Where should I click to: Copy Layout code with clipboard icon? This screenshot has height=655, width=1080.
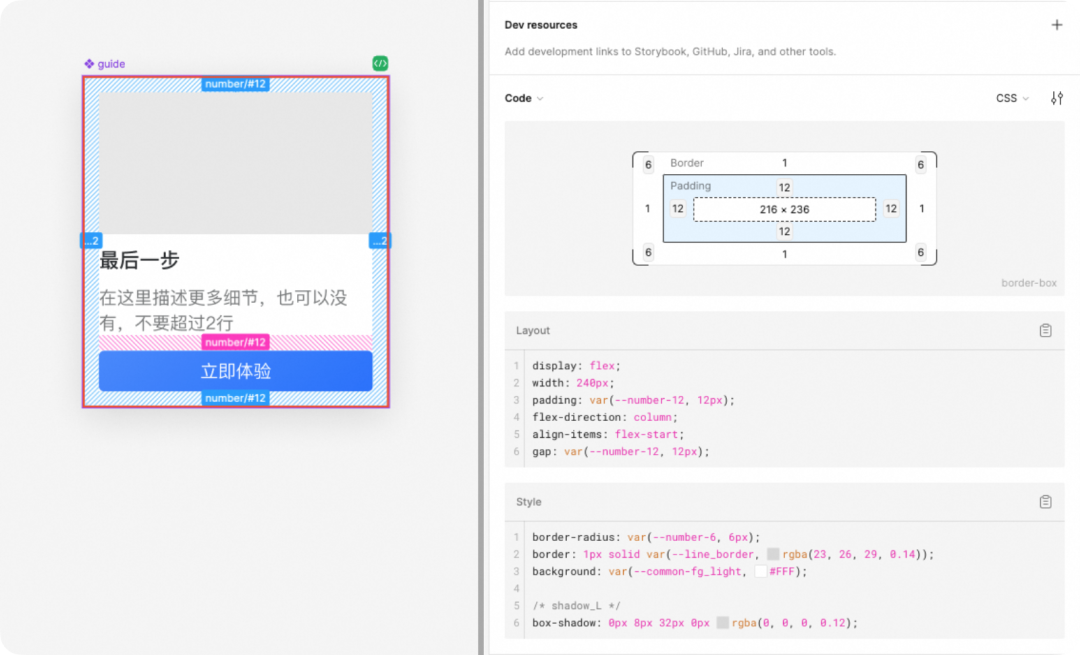coord(1046,331)
